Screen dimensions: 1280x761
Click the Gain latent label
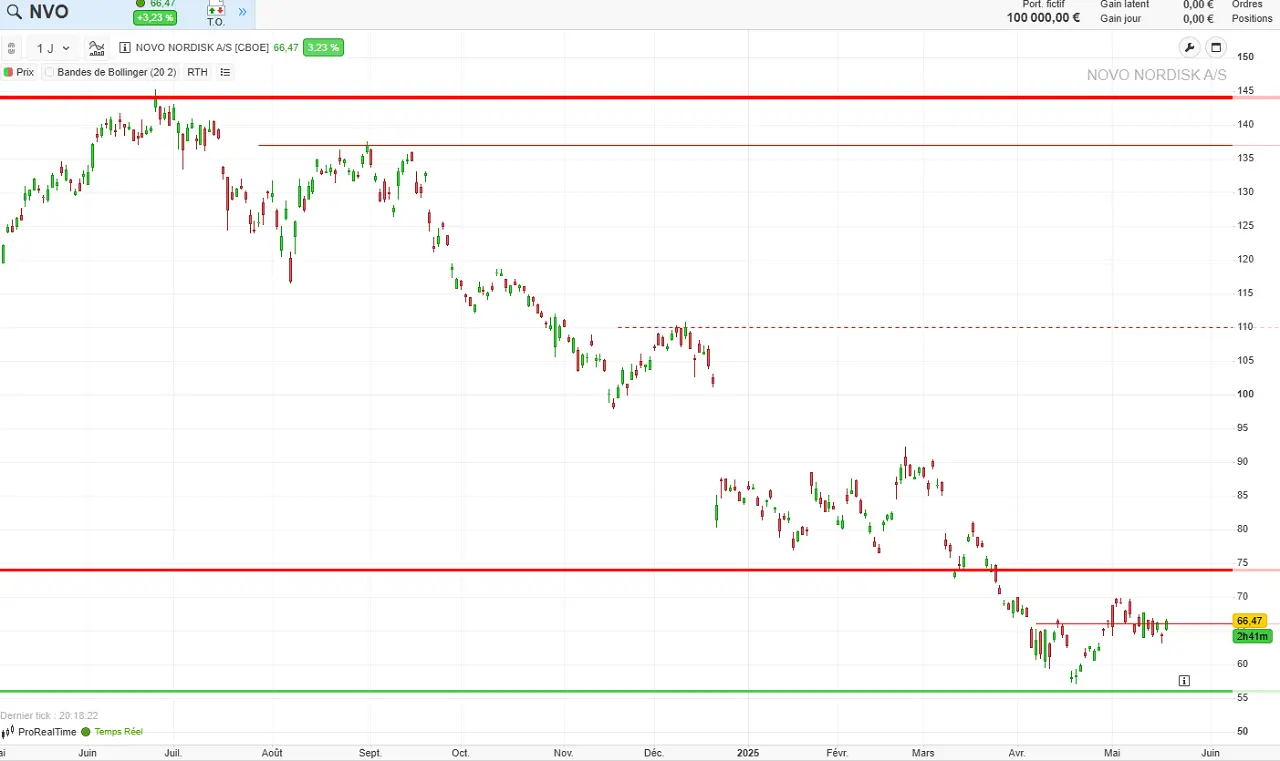point(1124,4)
